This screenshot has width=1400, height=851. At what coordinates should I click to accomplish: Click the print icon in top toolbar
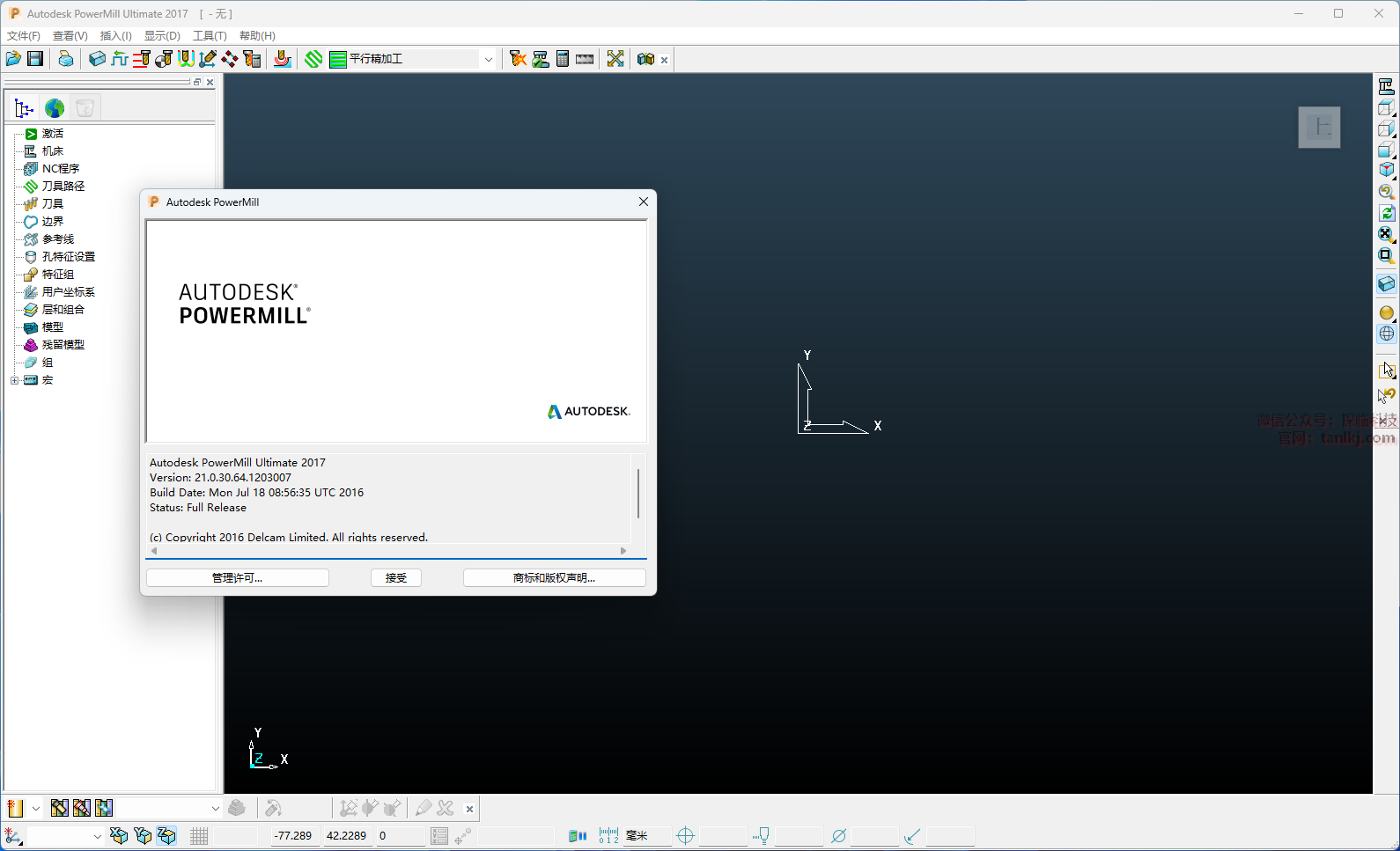(66, 59)
